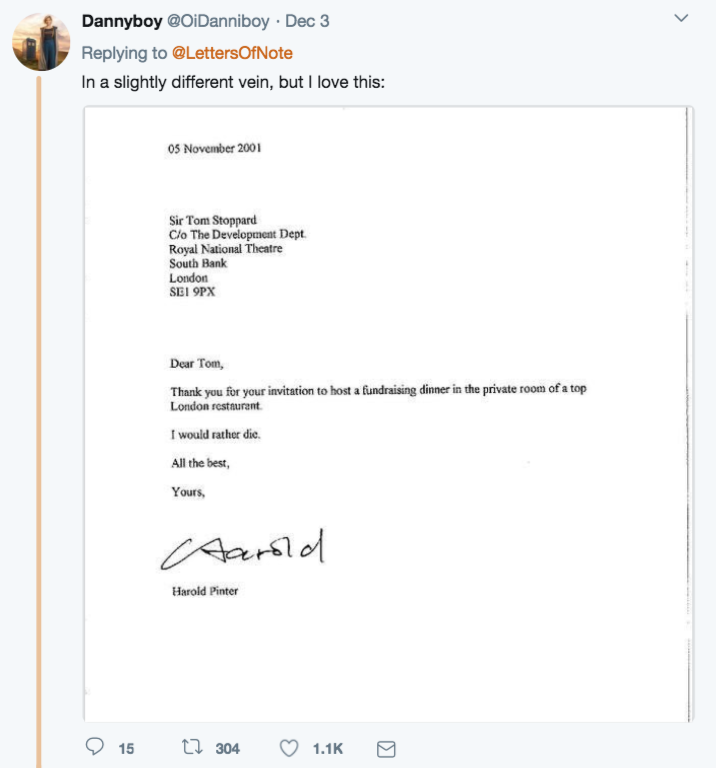Click the letter's date 05 November 2001
Screen dimensions: 716x768
click(215, 149)
